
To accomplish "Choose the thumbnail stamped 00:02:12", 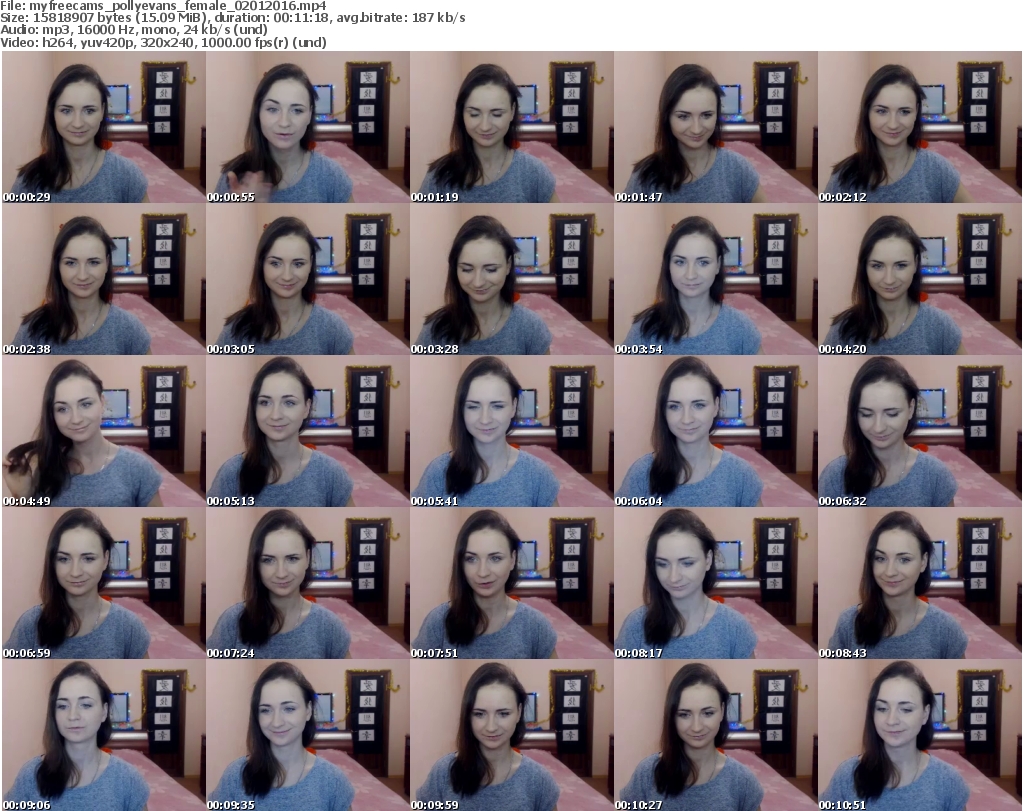I will 920,127.
